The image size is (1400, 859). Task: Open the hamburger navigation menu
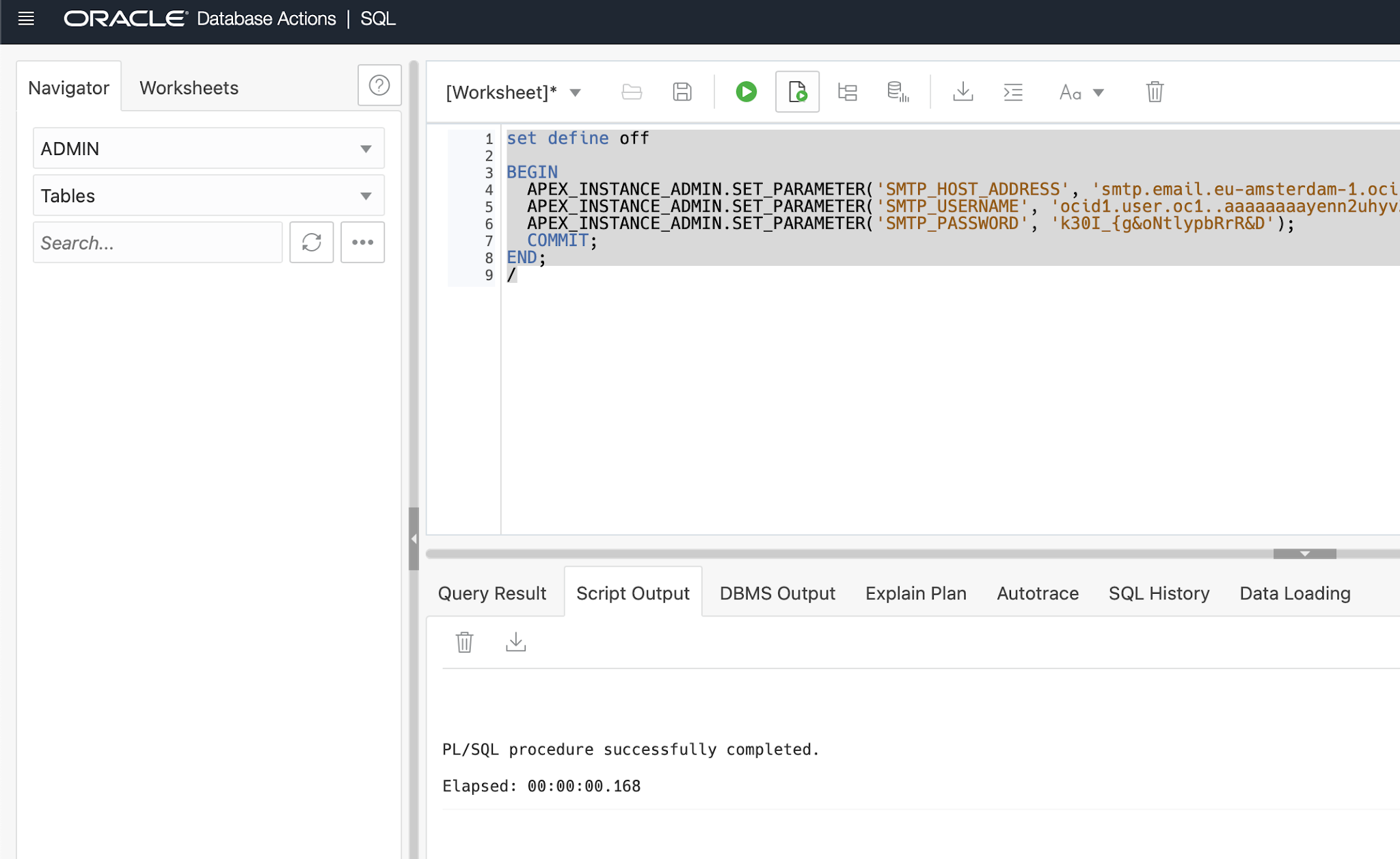click(x=26, y=18)
